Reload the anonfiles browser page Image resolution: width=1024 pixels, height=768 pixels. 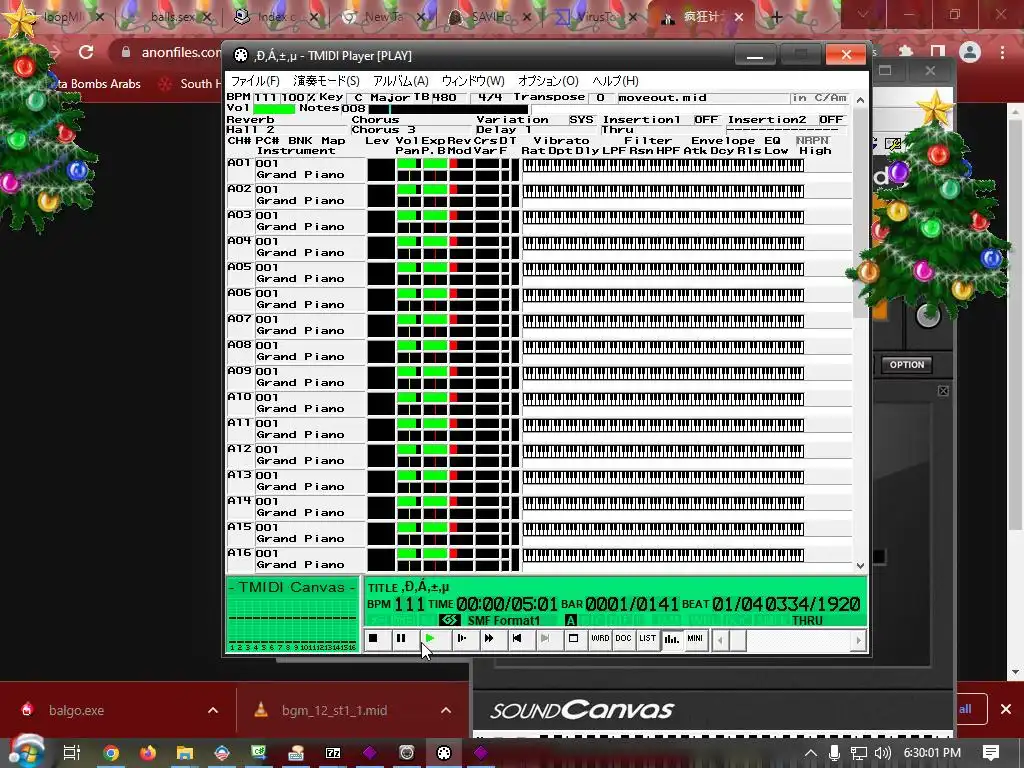click(x=86, y=52)
